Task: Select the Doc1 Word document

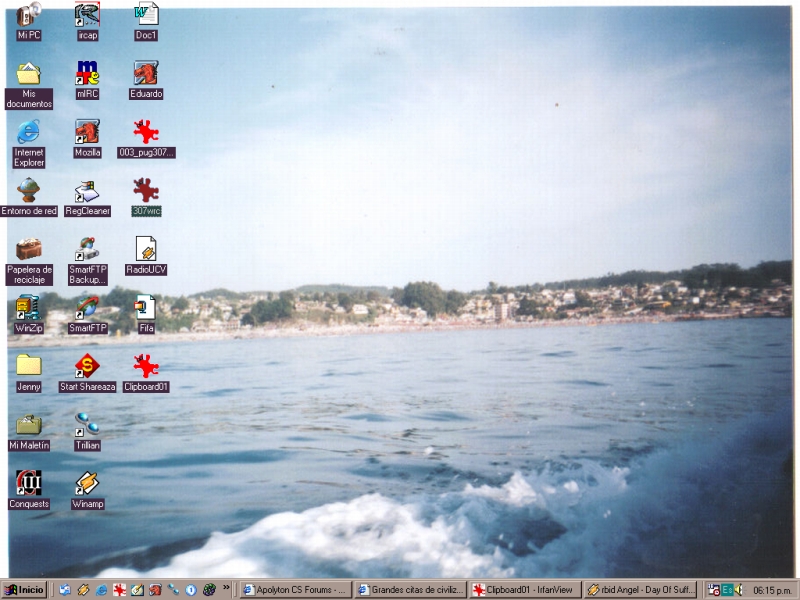Action: pos(146,15)
